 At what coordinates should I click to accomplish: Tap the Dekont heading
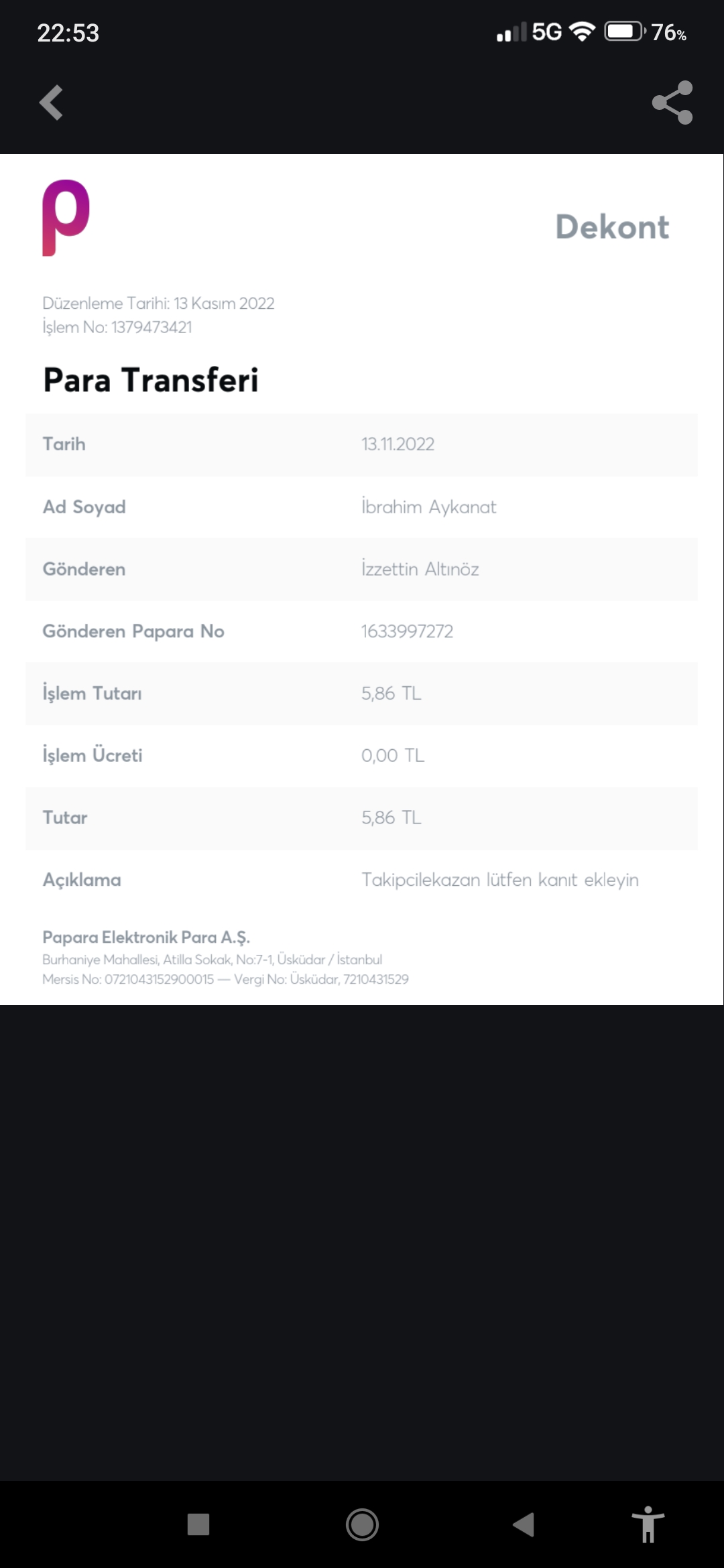click(x=612, y=227)
